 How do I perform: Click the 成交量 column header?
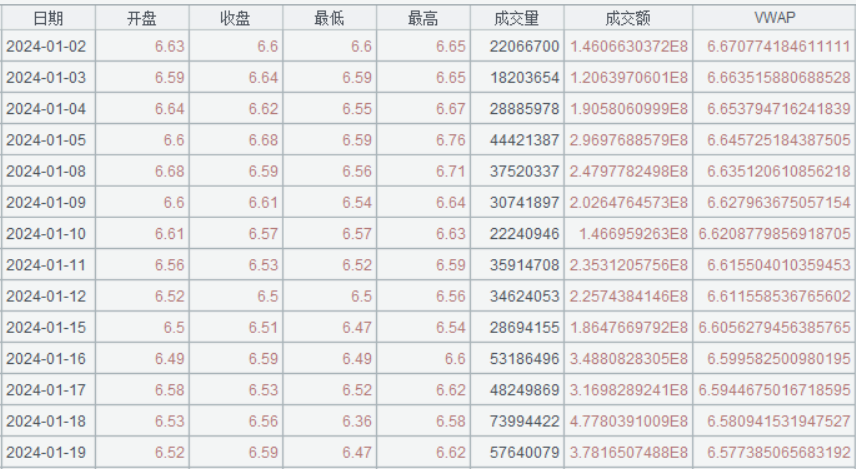point(517,19)
